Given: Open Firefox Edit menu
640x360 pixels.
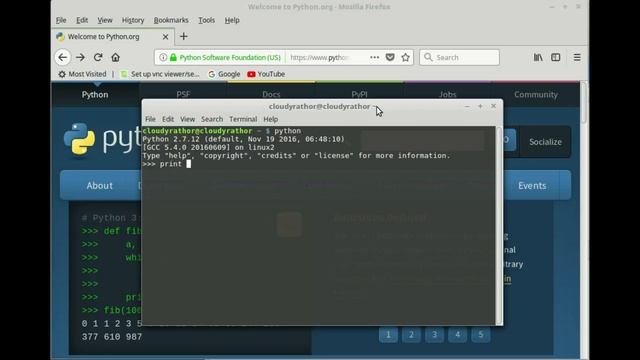Looking at the screenshot, I should pos(82,20).
